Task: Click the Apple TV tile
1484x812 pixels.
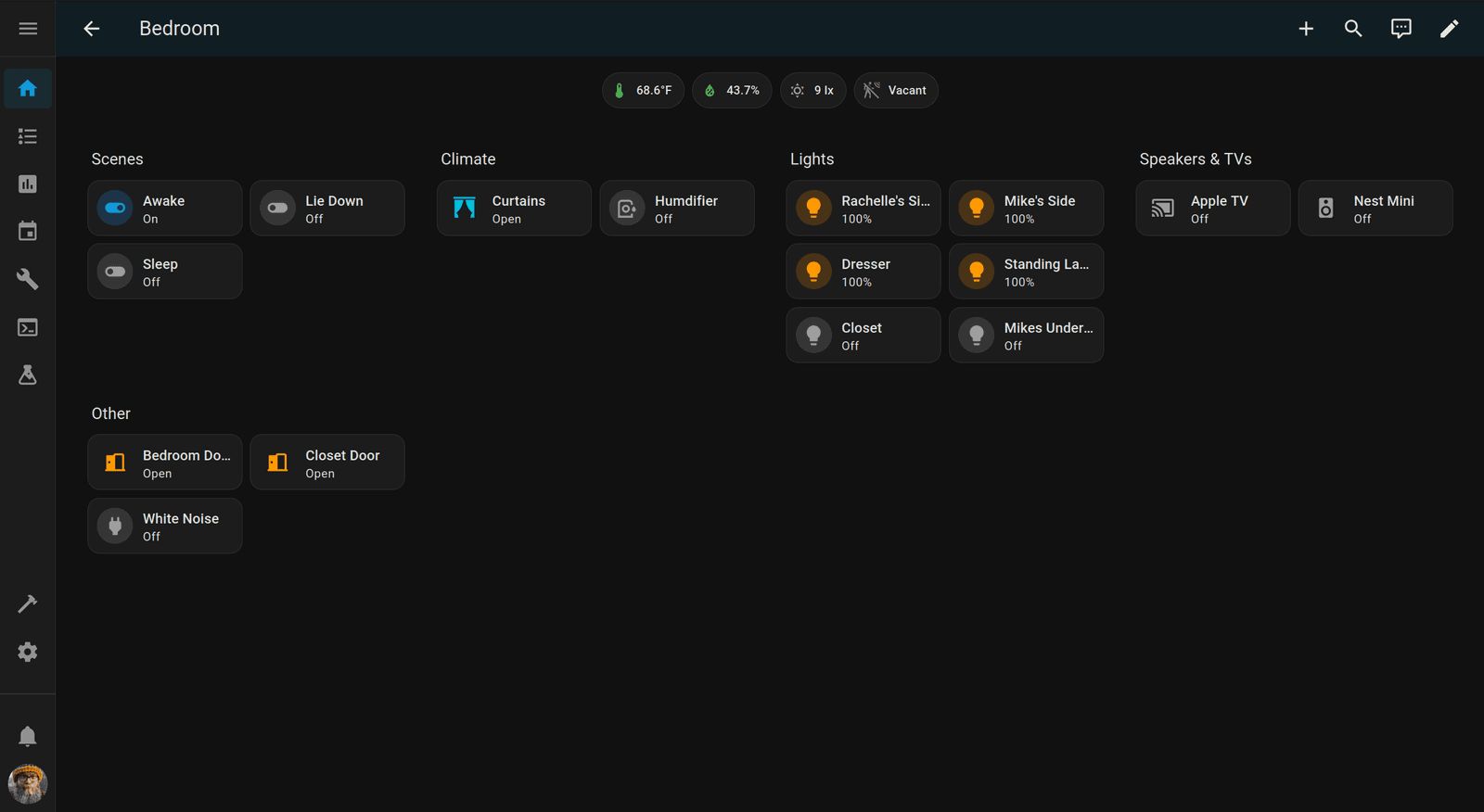Action: tap(1212, 209)
